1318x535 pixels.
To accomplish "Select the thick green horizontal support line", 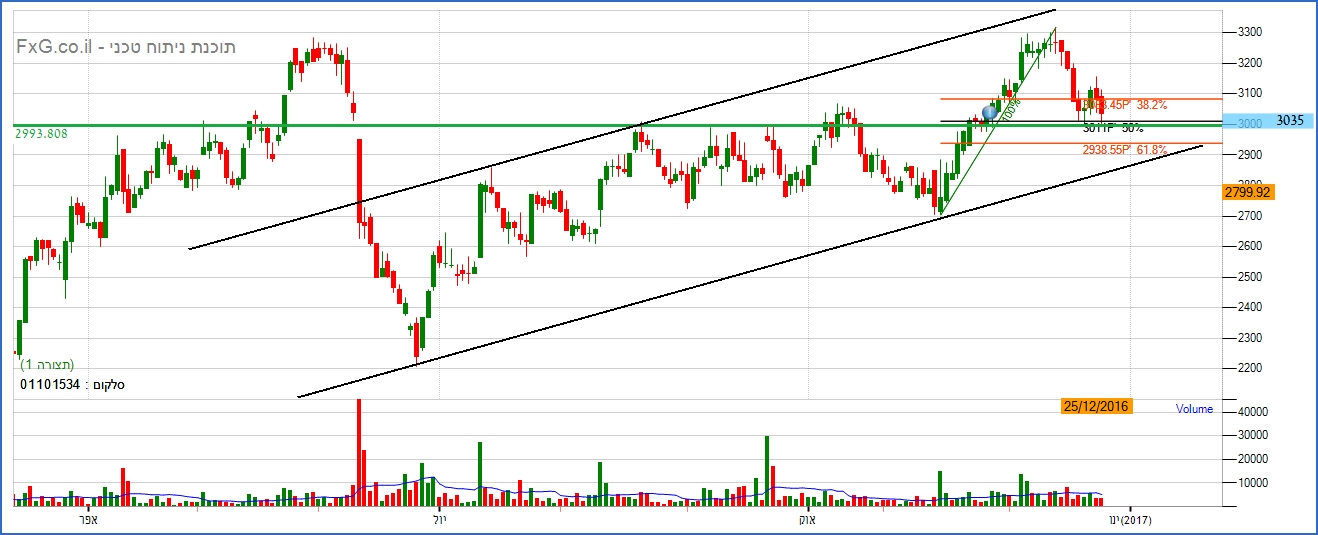I will (620, 126).
